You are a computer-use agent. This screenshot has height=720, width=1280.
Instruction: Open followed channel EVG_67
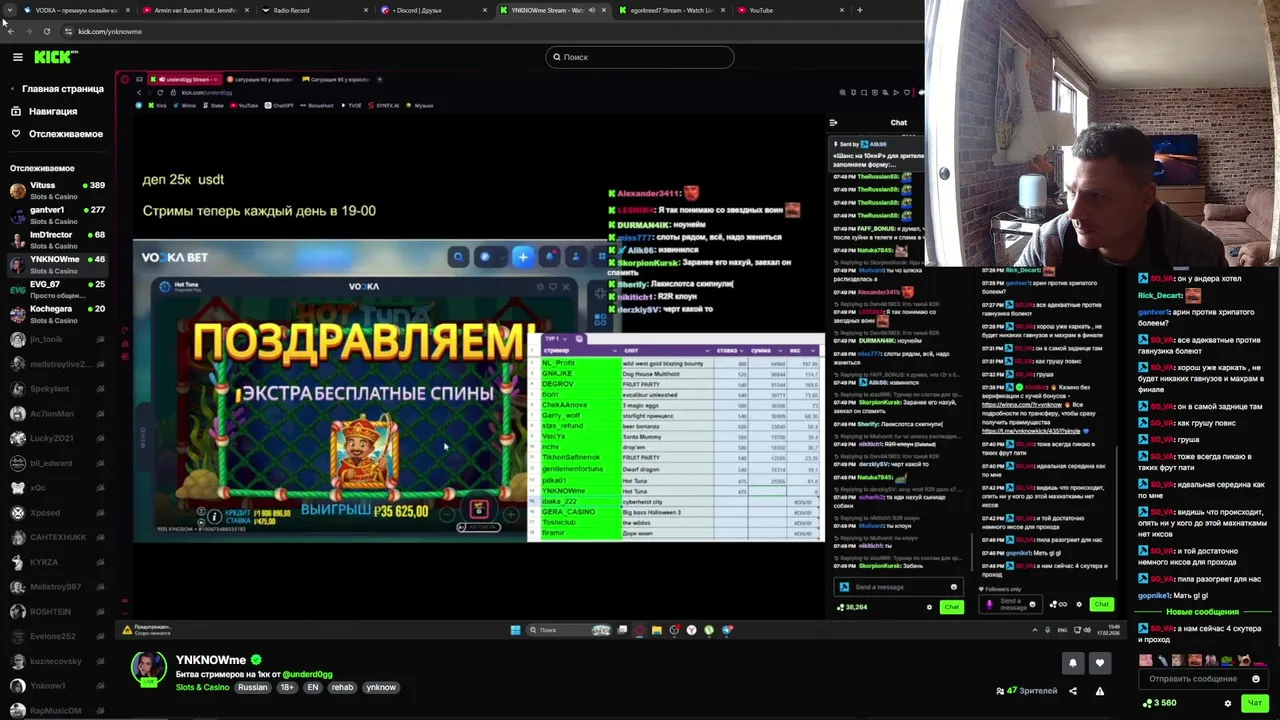pos(56,289)
